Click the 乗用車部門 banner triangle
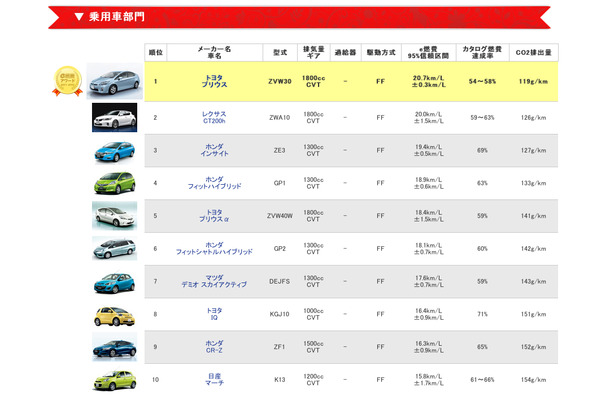Image resolution: width=610 pixels, height=400 pixels. (79, 17)
